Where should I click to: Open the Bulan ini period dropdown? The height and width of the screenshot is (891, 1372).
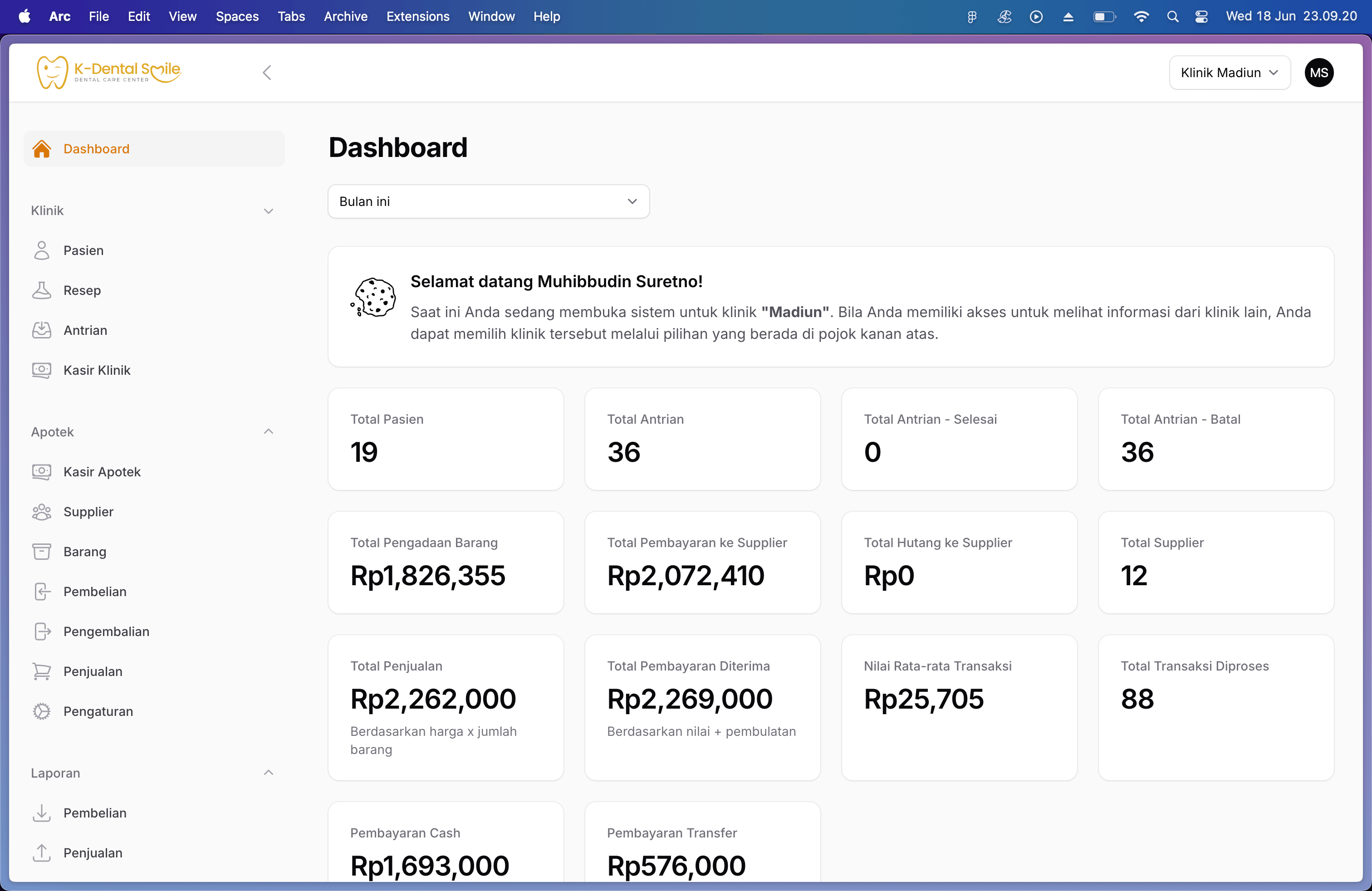488,201
